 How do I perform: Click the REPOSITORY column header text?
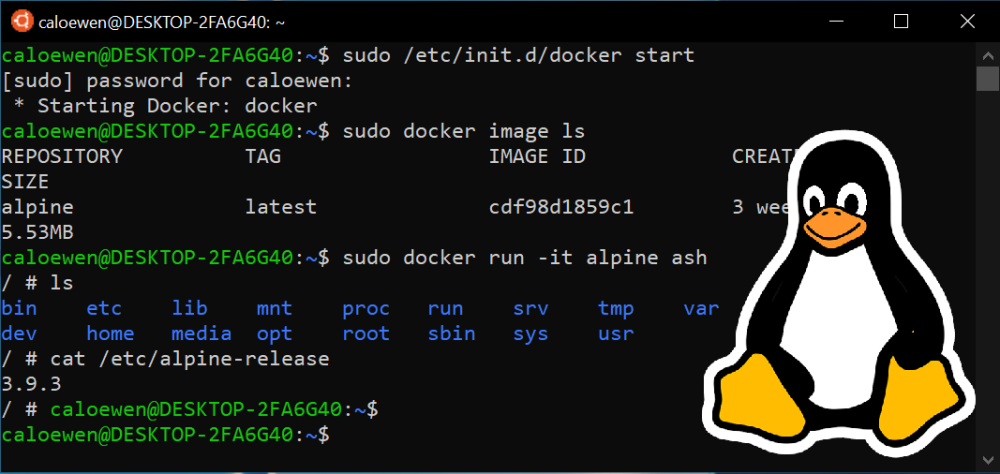pyautogui.click(x=62, y=156)
